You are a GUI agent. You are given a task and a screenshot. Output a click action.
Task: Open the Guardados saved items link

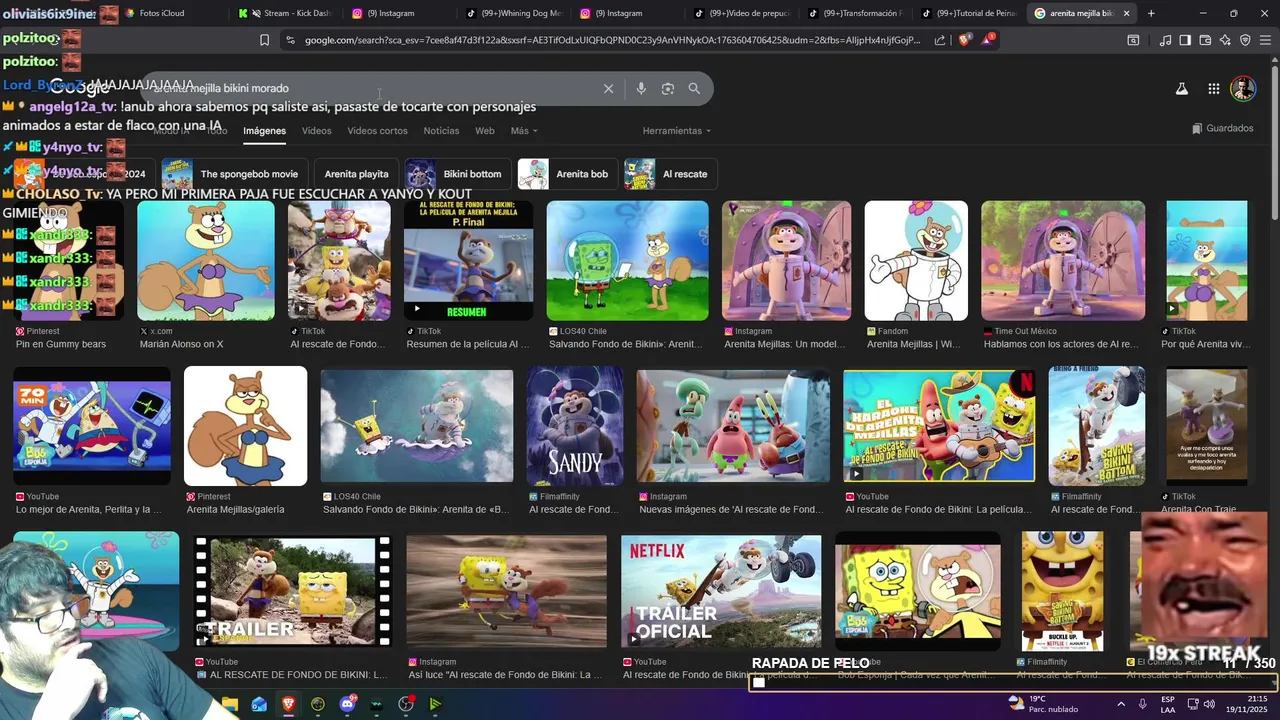(x=1222, y=128)
